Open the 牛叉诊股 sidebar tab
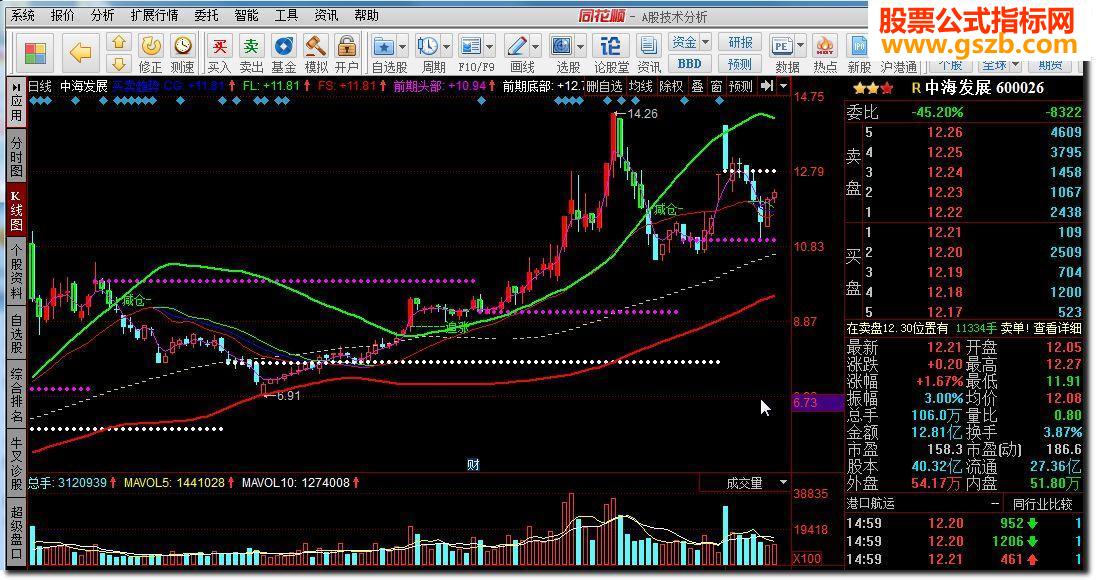Image resolution: width=1096 pixels, height=580 pixels. tap(16, 461)
